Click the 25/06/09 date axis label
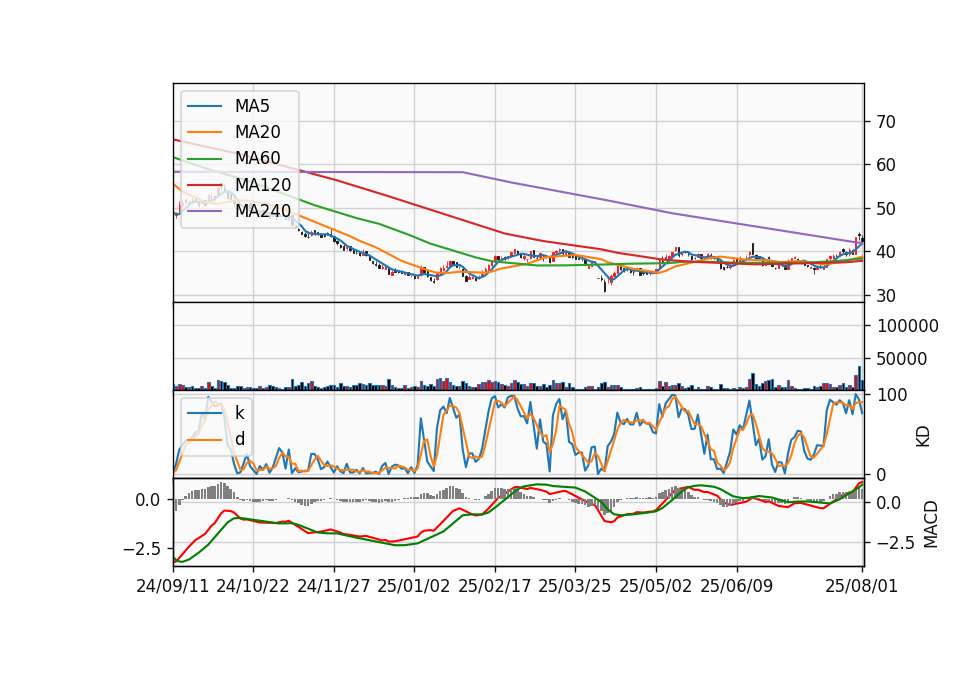The image size is (960, 690). (x=737, y=586)
